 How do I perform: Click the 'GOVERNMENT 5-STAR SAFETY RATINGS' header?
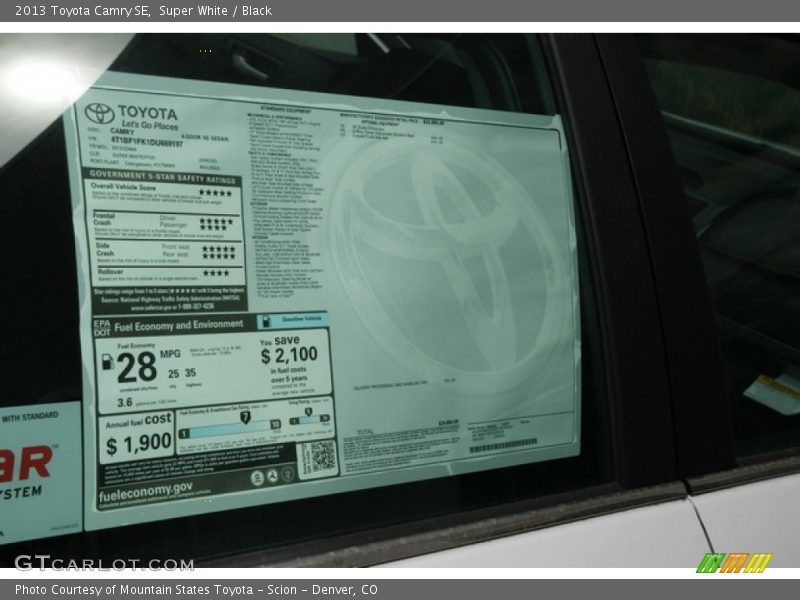[163, 177]
